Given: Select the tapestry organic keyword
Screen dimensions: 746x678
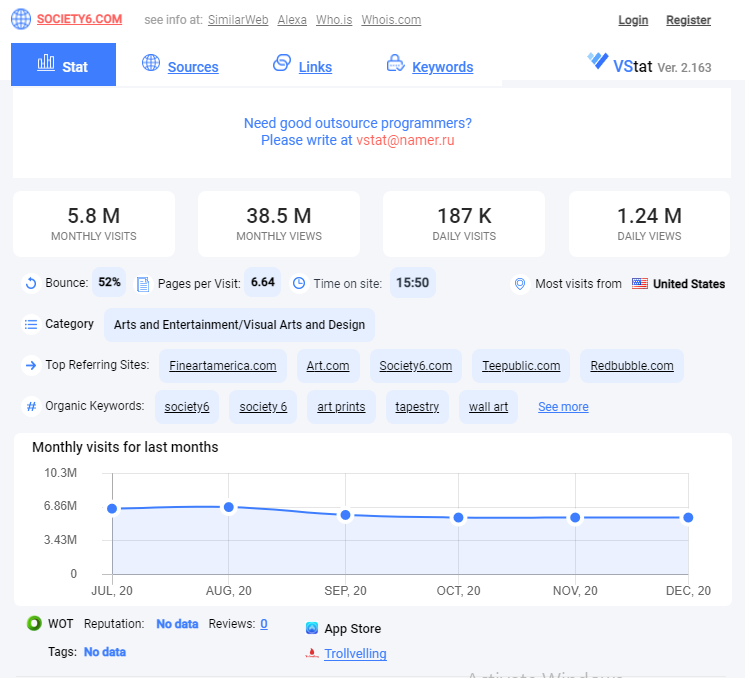Looking at the screenshot, I should pyautogui.click(x=417, y=407).
